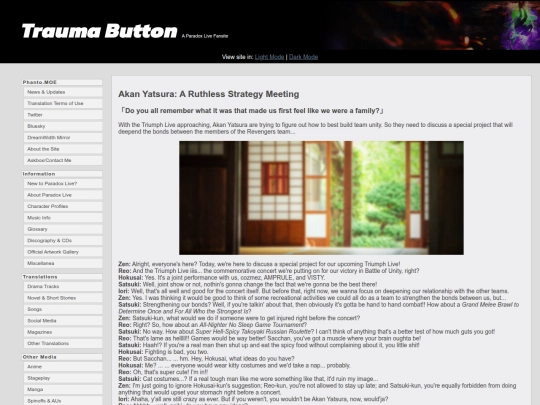This screenshot has width=540, height=405.
Task: Click the quote 'Do you all remember' subtitle
Action: pos(251,111)
